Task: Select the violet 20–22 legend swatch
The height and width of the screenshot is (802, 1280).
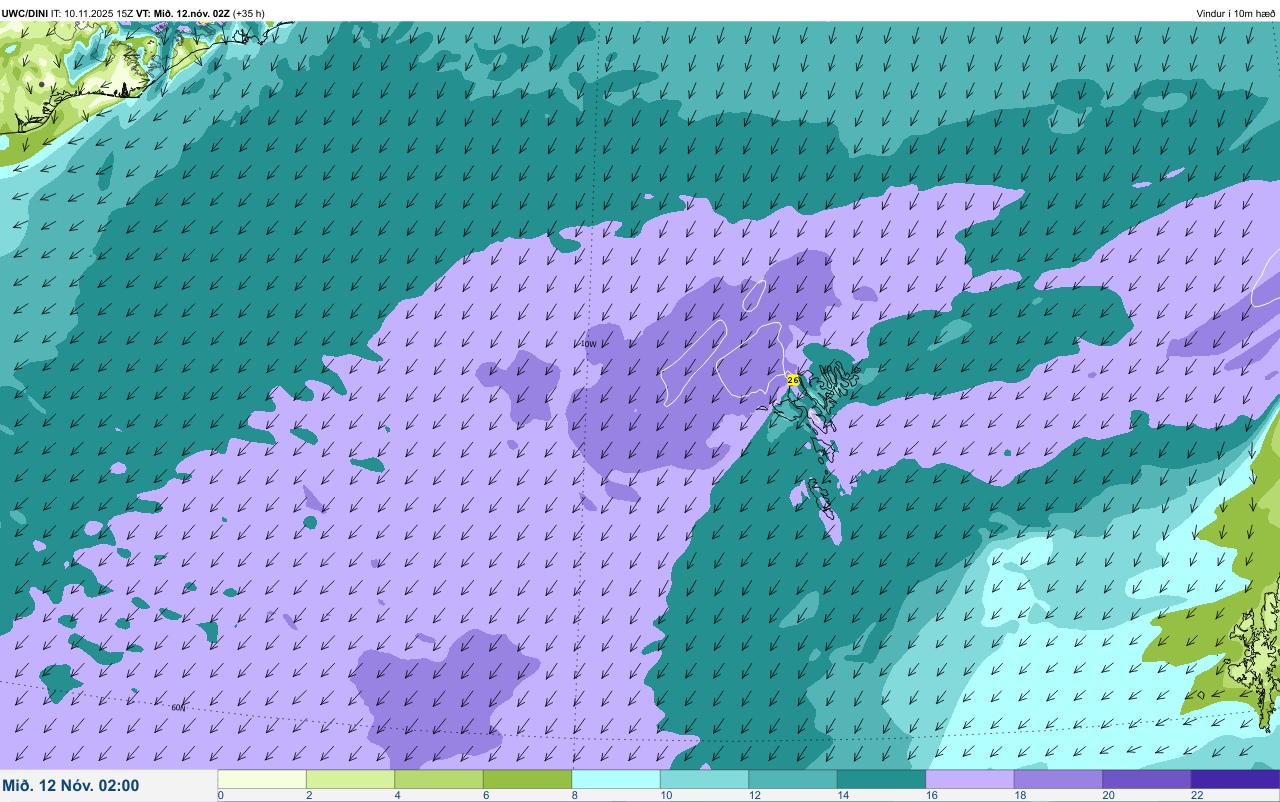Action: pyautogui.click(x=1147, y=779)
